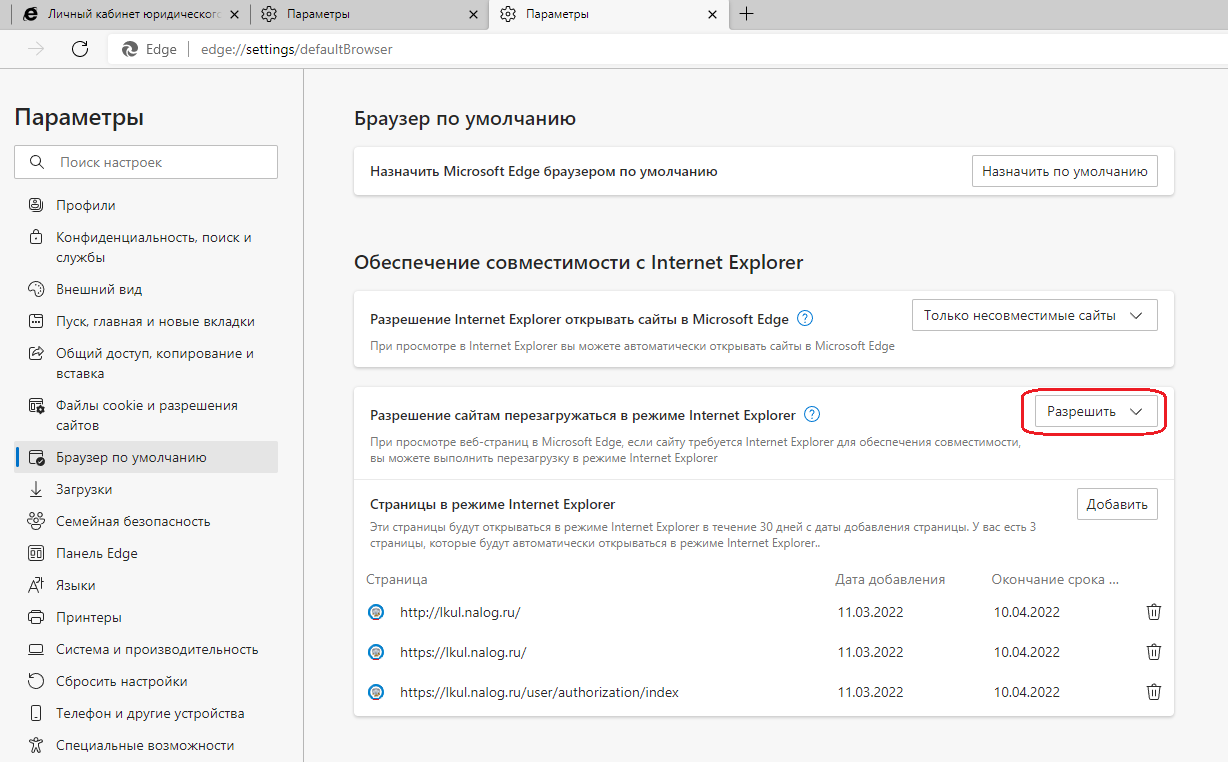Viewport: 1228px width, 762px height.
Task: Click Языки sidebar icon
Action: (x=36, y=585)
